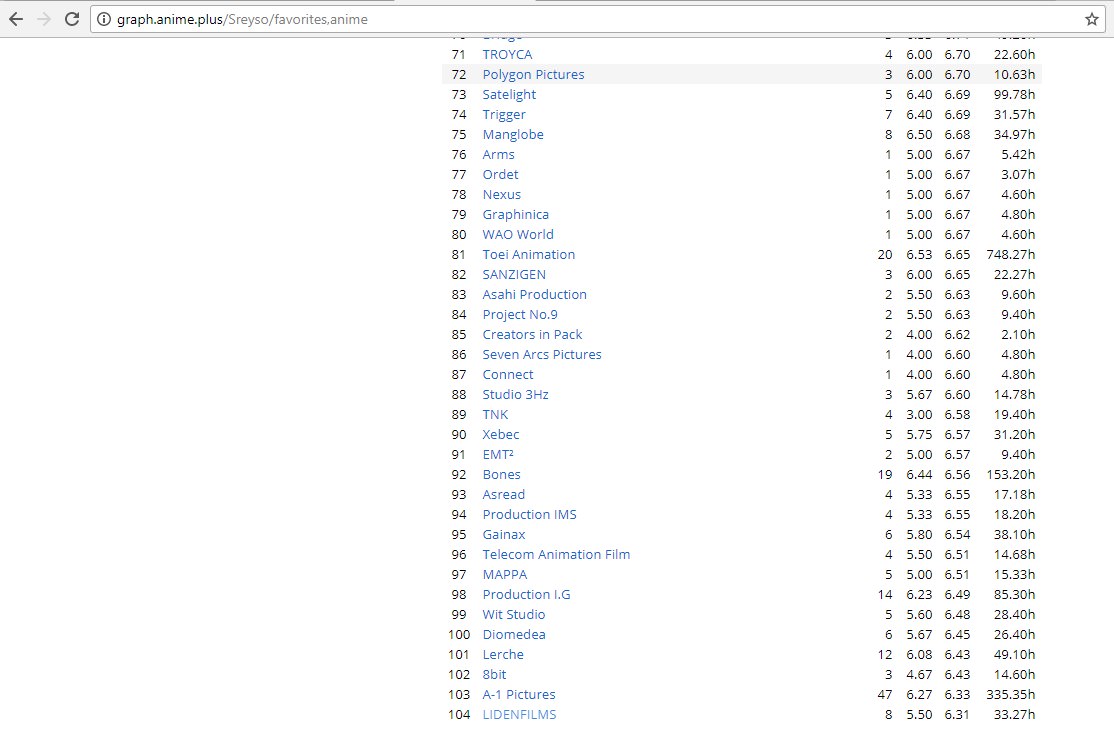Click the Connect studio link
Viewport: 1114px width, 740px height.
tap(508, 374)
